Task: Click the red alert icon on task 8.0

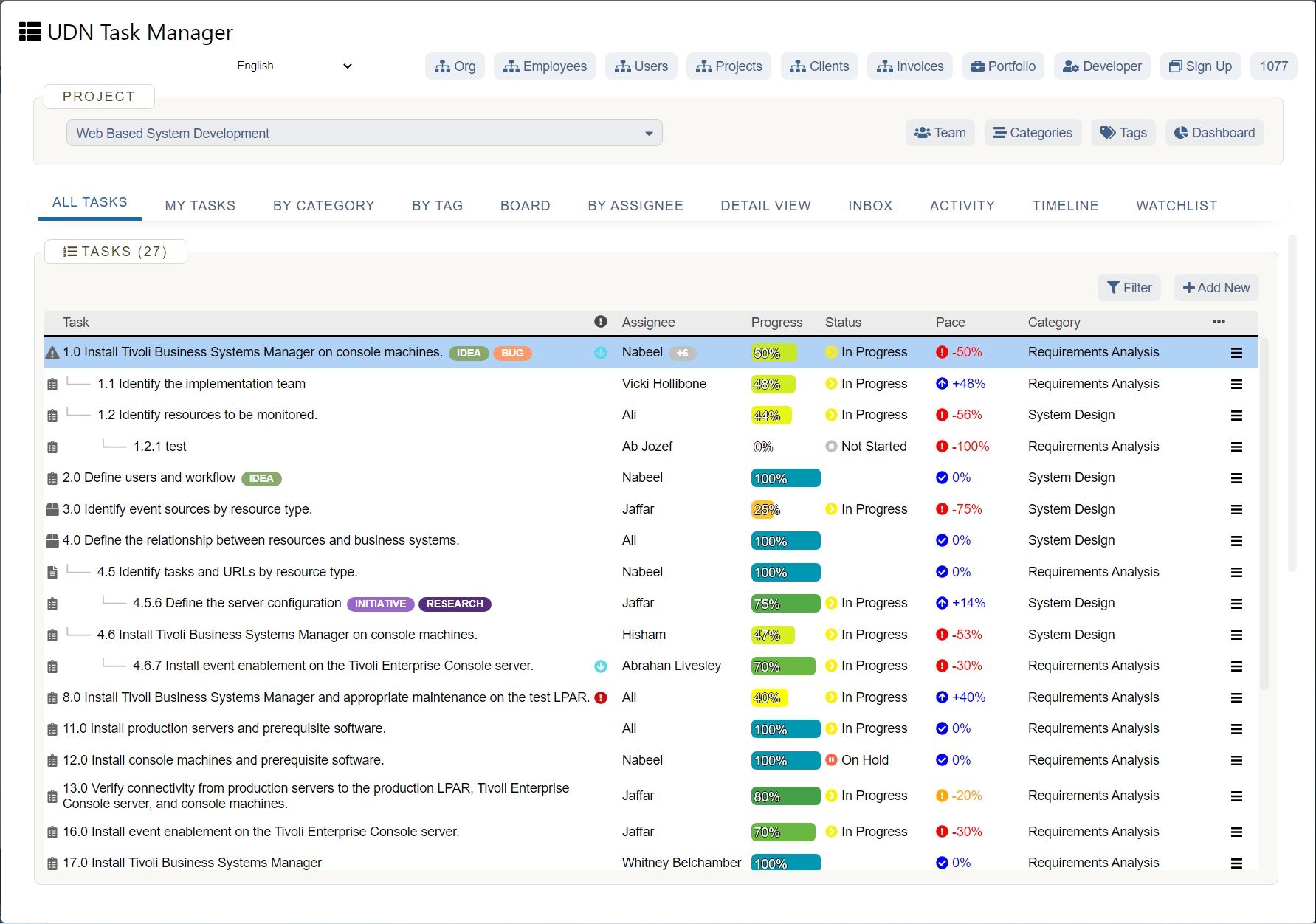Action: coord(601,697)
